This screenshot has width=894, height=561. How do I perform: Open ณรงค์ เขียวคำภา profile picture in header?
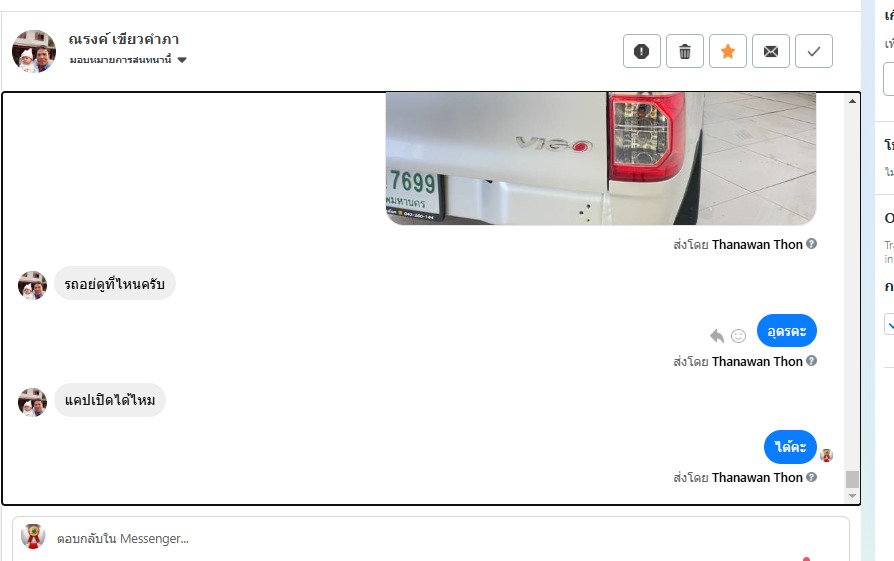coord(34,51)
